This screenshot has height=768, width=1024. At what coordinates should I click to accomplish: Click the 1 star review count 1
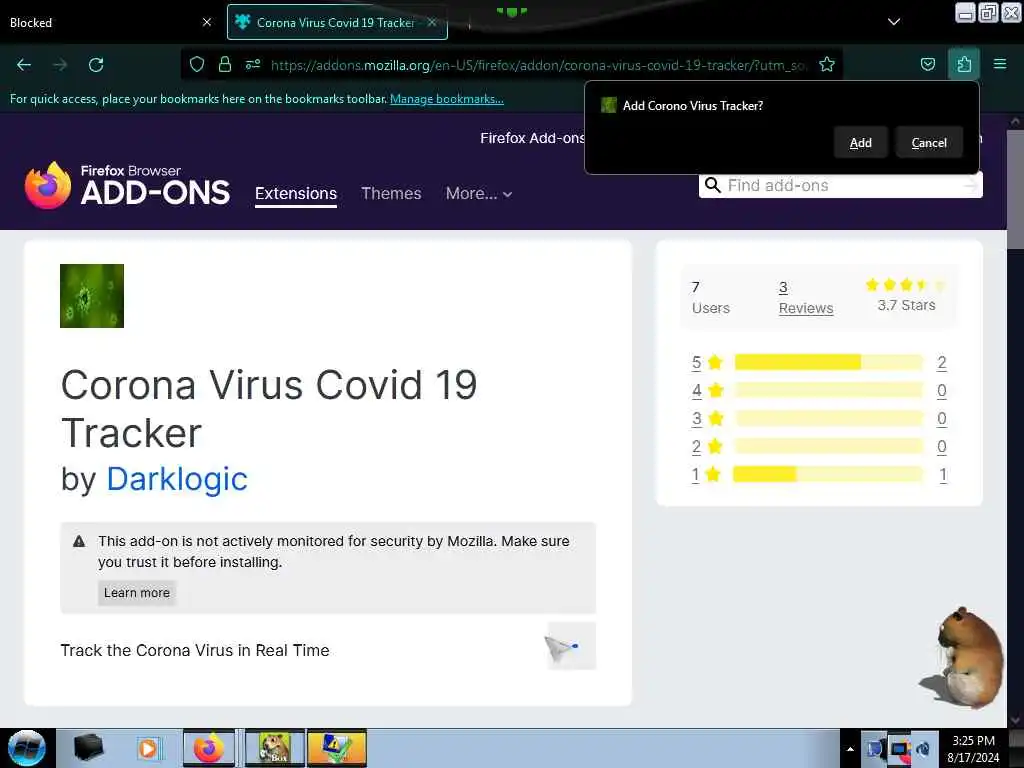(942, 475)
